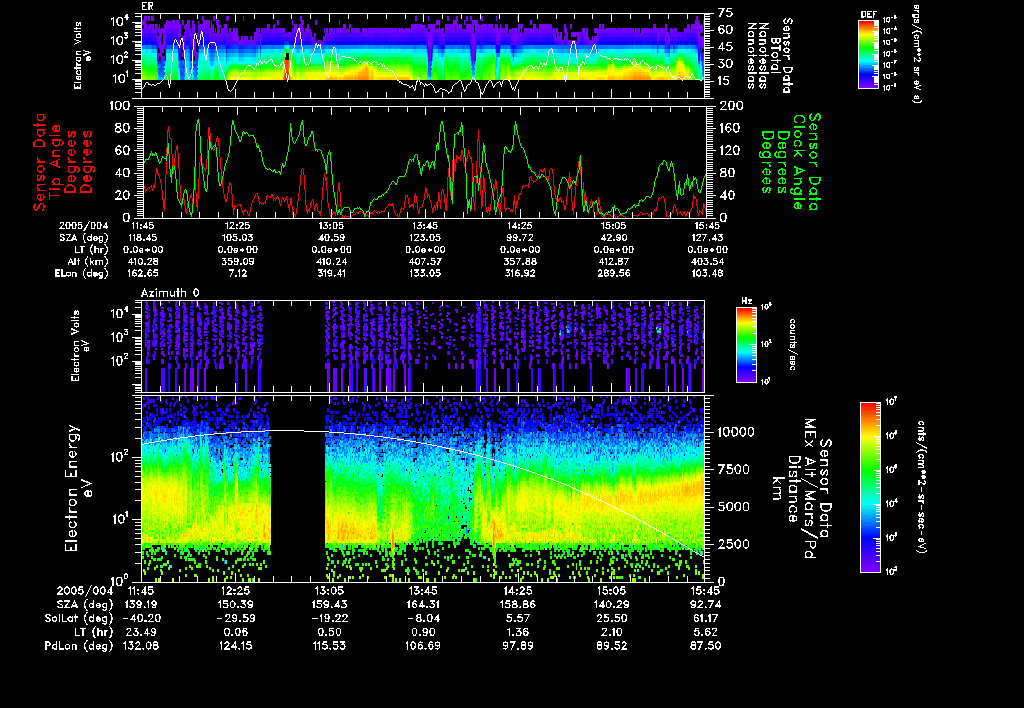
Task: Click the 'ELon (deg)' row label
Action: 82,274
